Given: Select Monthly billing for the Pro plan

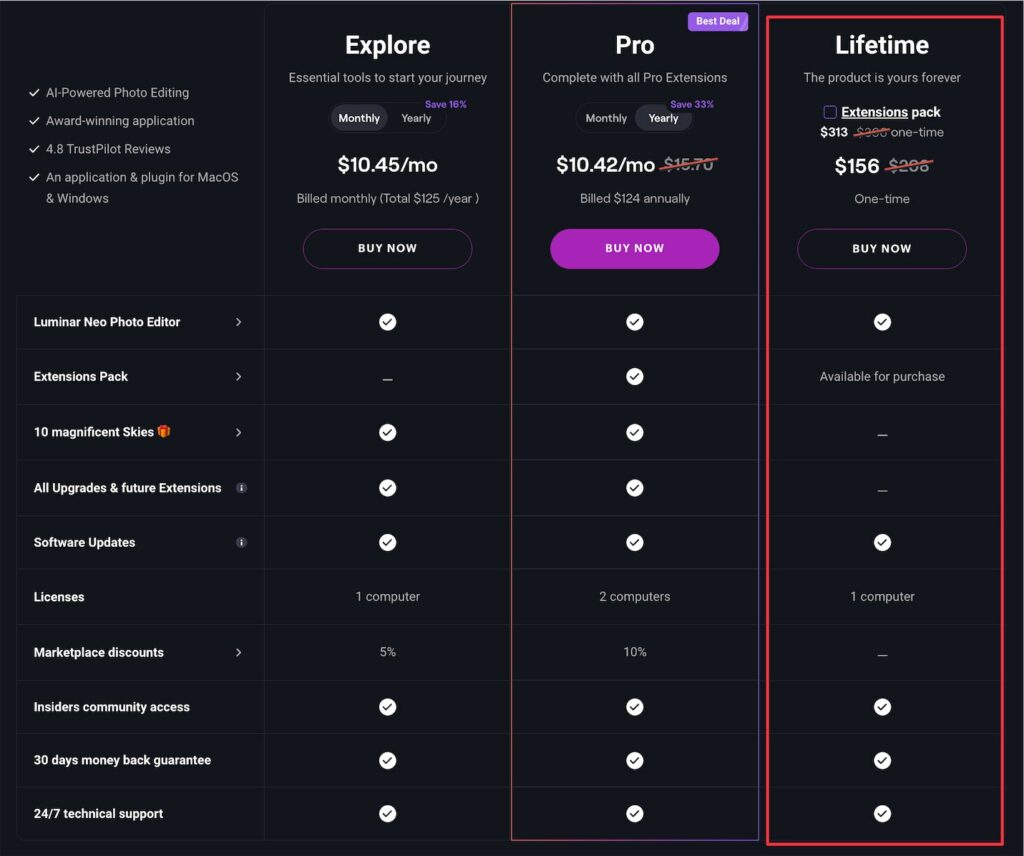Looking at the screenshot, I should click(x=606, y=118).
